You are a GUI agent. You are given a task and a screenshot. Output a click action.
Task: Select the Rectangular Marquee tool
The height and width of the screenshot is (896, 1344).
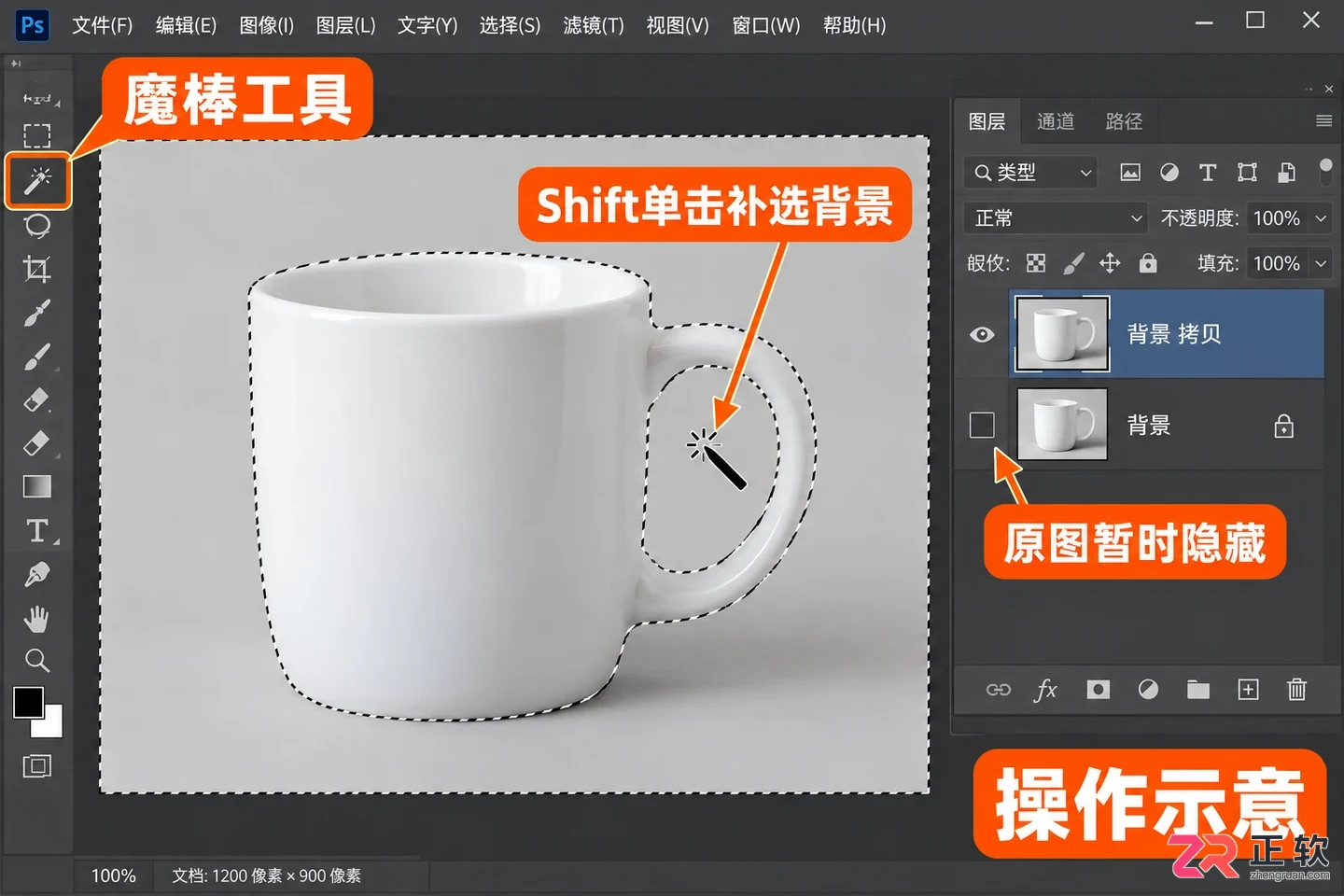[37, 135]
